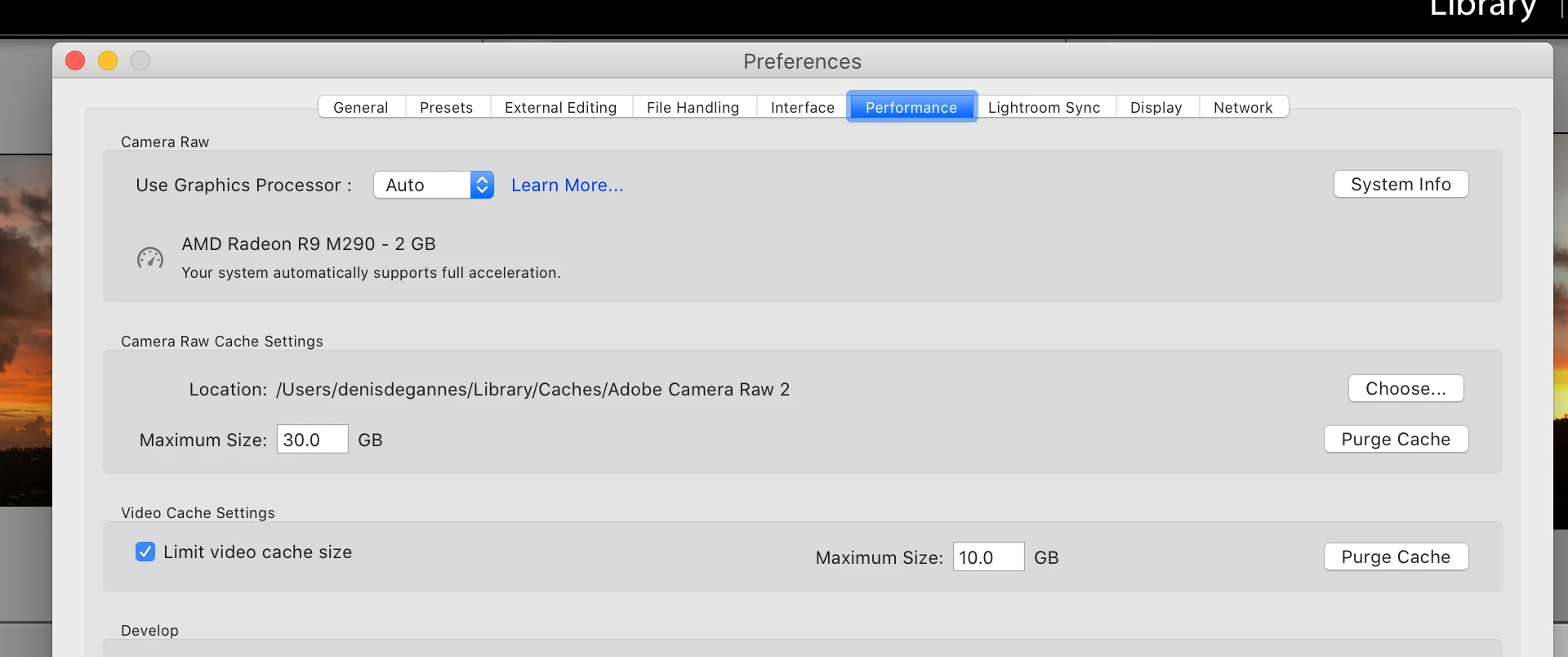Click the full acceleration support message
Screen dimensions: 1568x657
tap(371, 272)
